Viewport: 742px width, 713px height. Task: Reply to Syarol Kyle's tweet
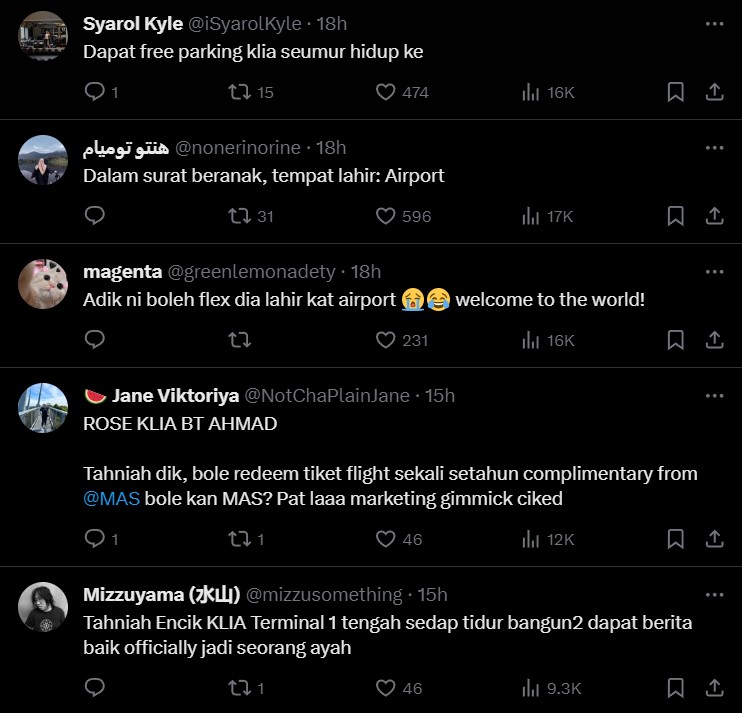(x=95, y=92)
